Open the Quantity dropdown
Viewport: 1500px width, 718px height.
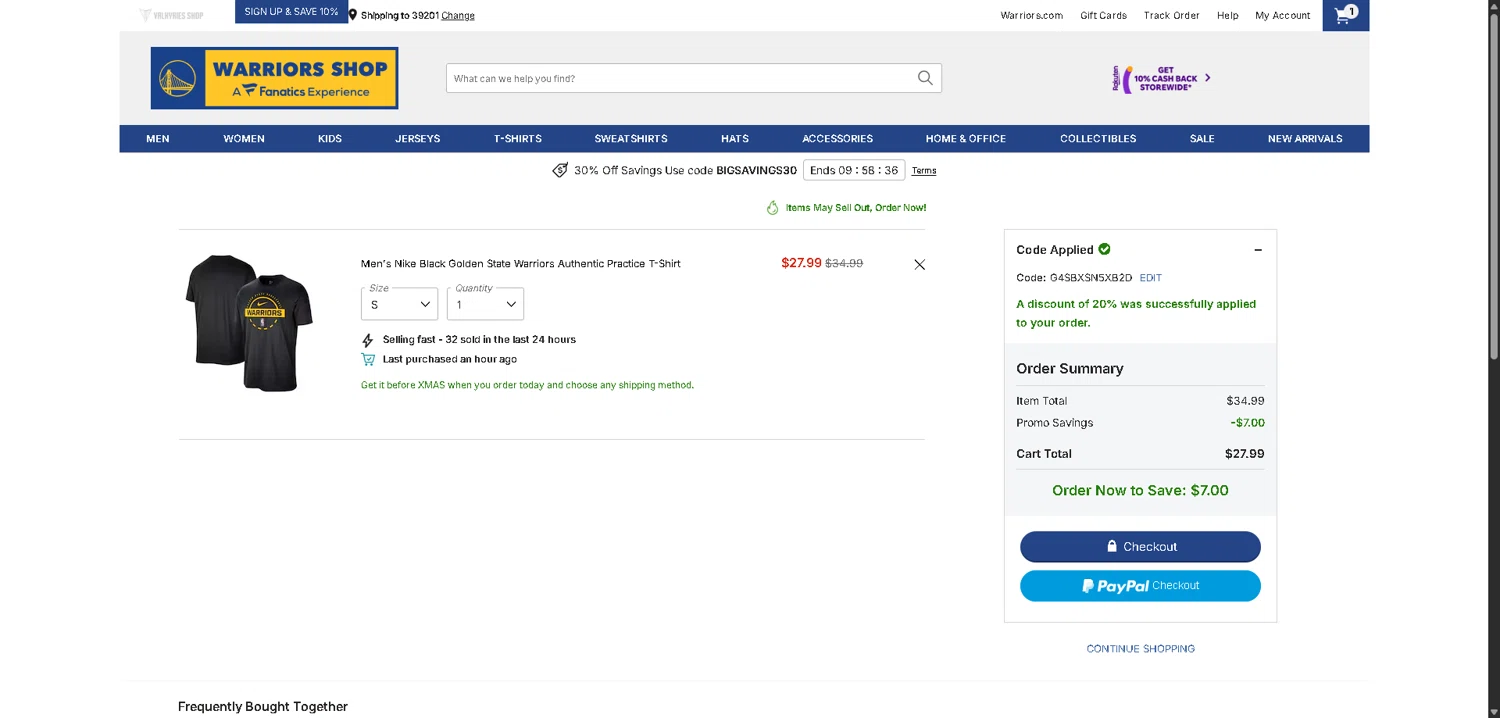coord(485,304)
